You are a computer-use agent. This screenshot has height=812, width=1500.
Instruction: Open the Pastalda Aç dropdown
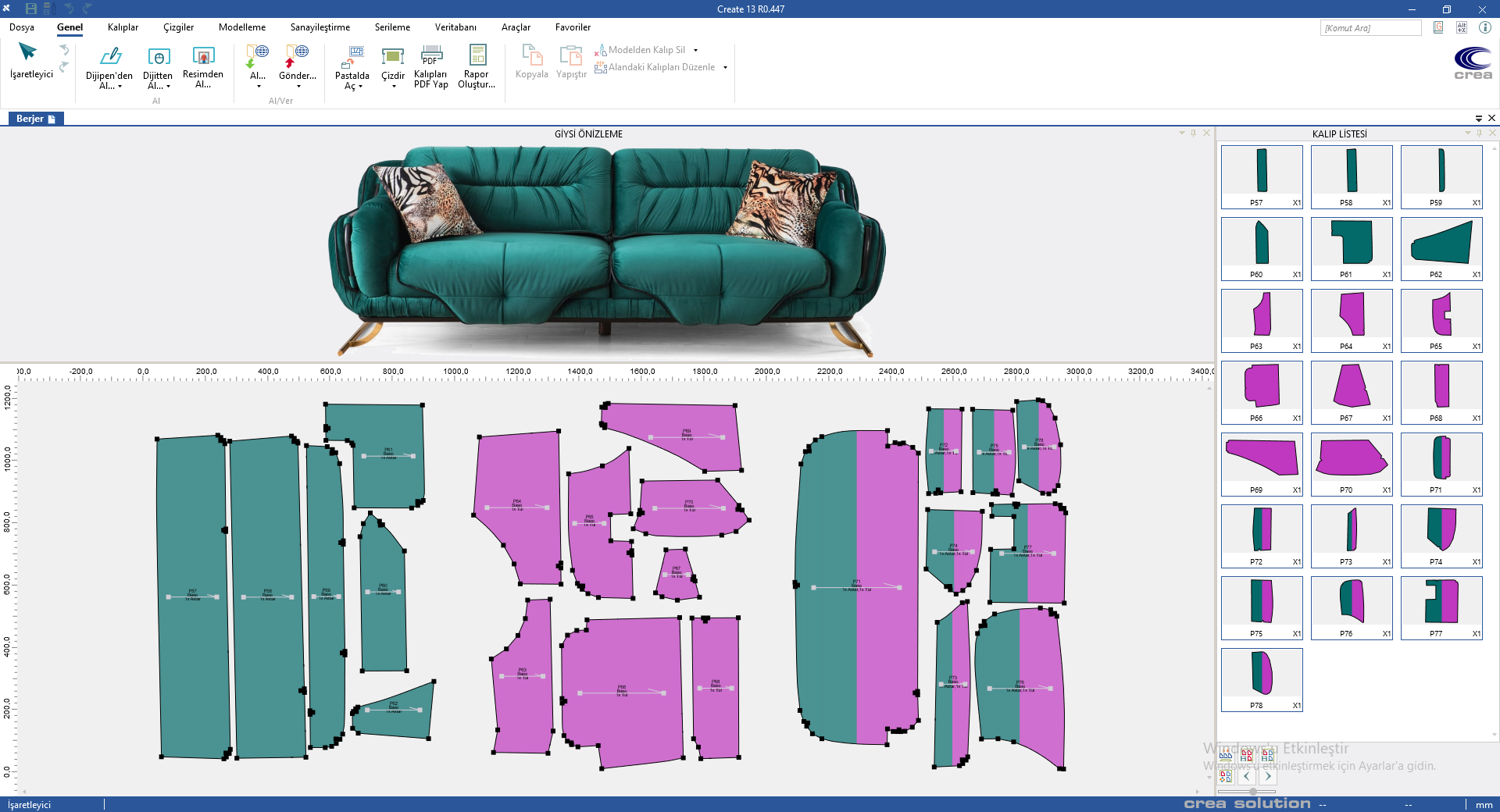(x=360, y=87)
